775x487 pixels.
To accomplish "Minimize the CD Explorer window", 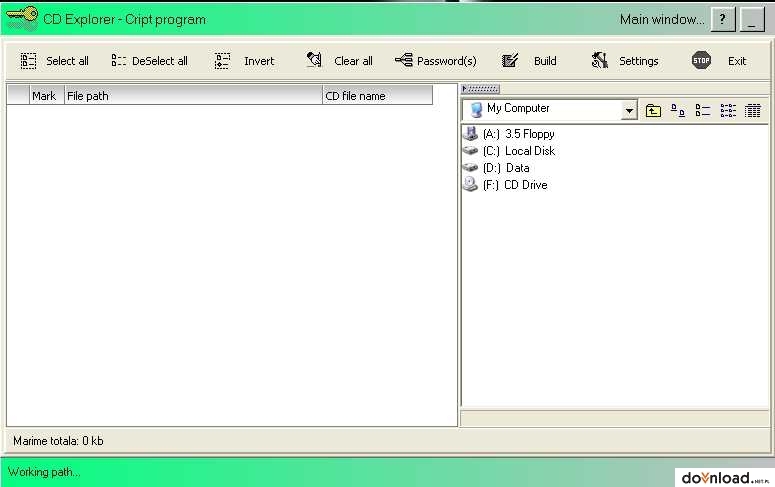I will pyautogui.click(x=752, y=20).
